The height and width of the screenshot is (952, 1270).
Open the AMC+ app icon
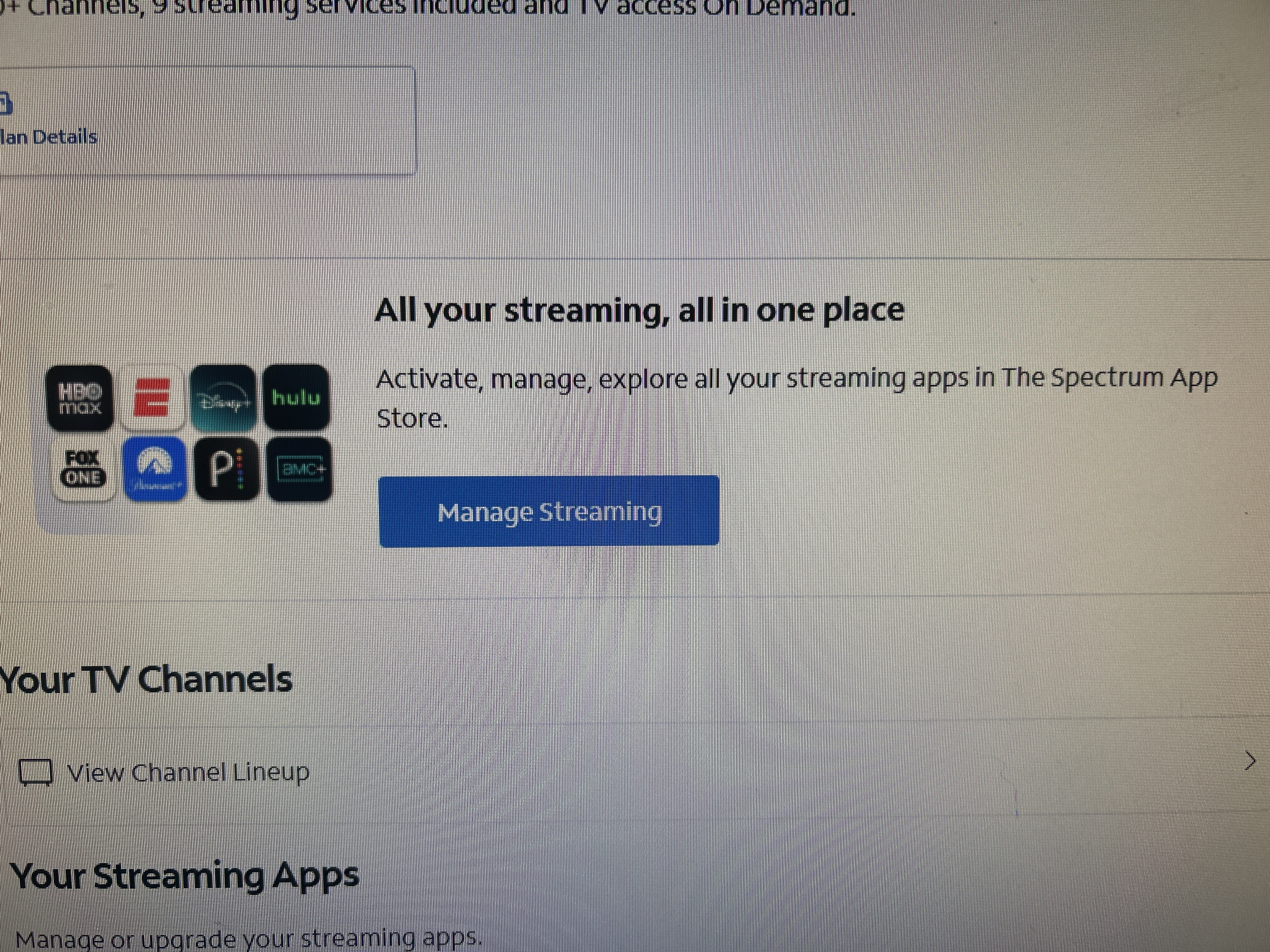point(300,469)
